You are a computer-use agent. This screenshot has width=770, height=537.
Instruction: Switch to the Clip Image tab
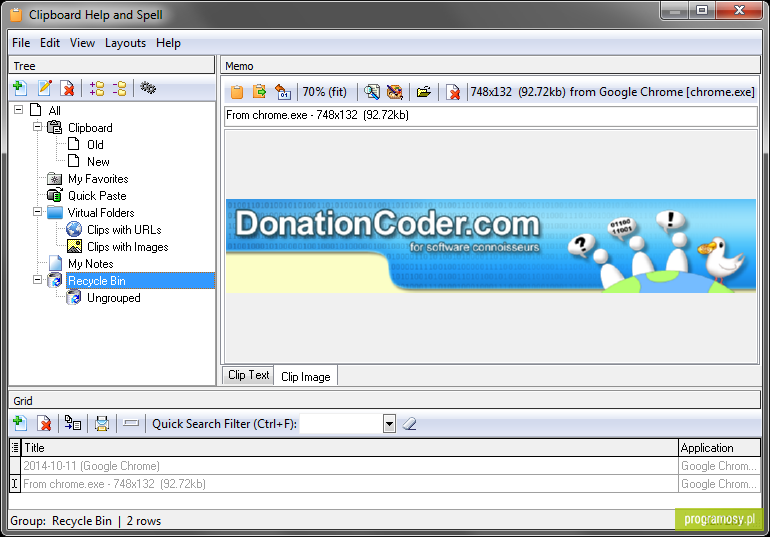305,376
